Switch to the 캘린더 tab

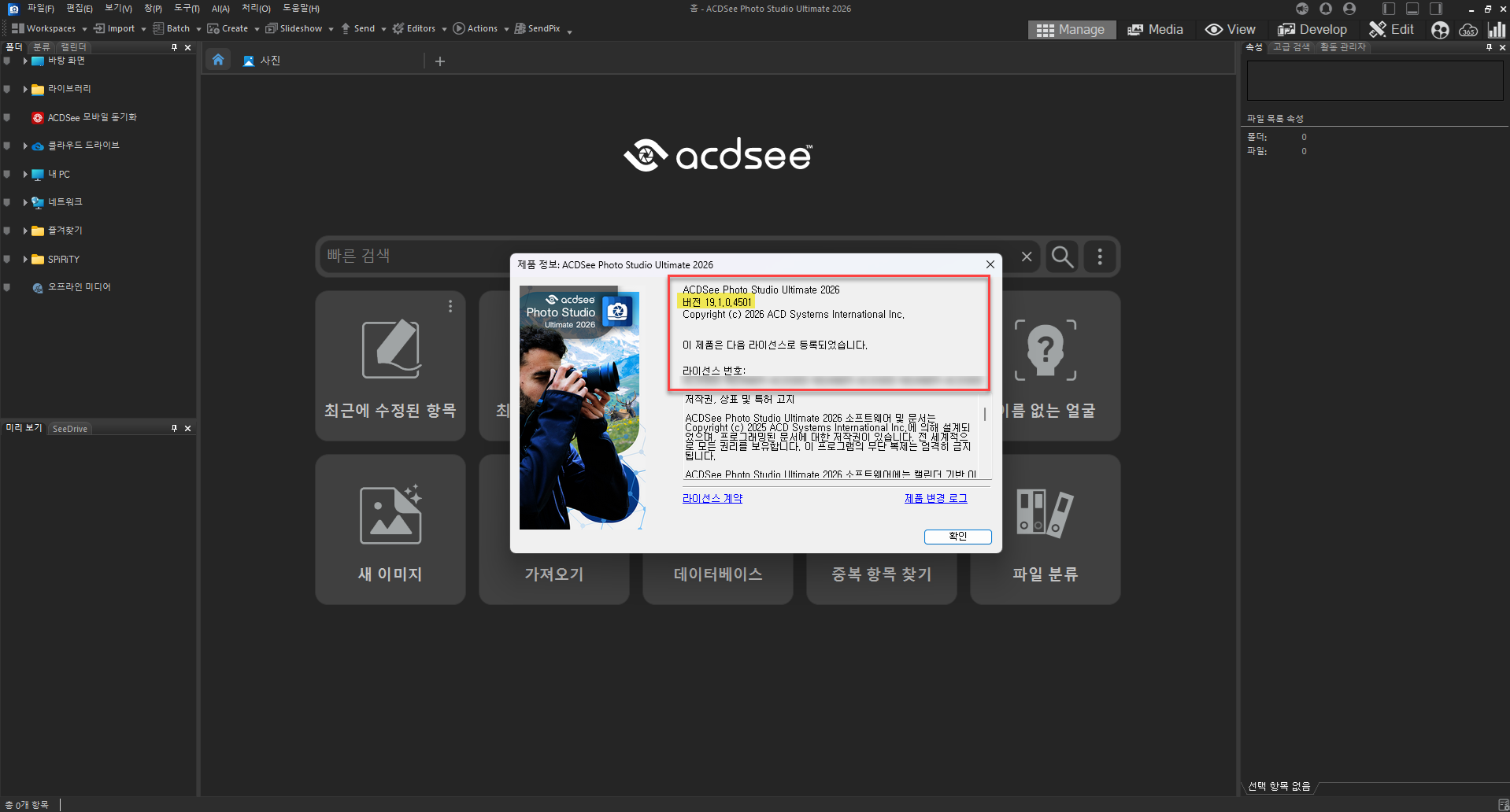[x=73, y=47]
